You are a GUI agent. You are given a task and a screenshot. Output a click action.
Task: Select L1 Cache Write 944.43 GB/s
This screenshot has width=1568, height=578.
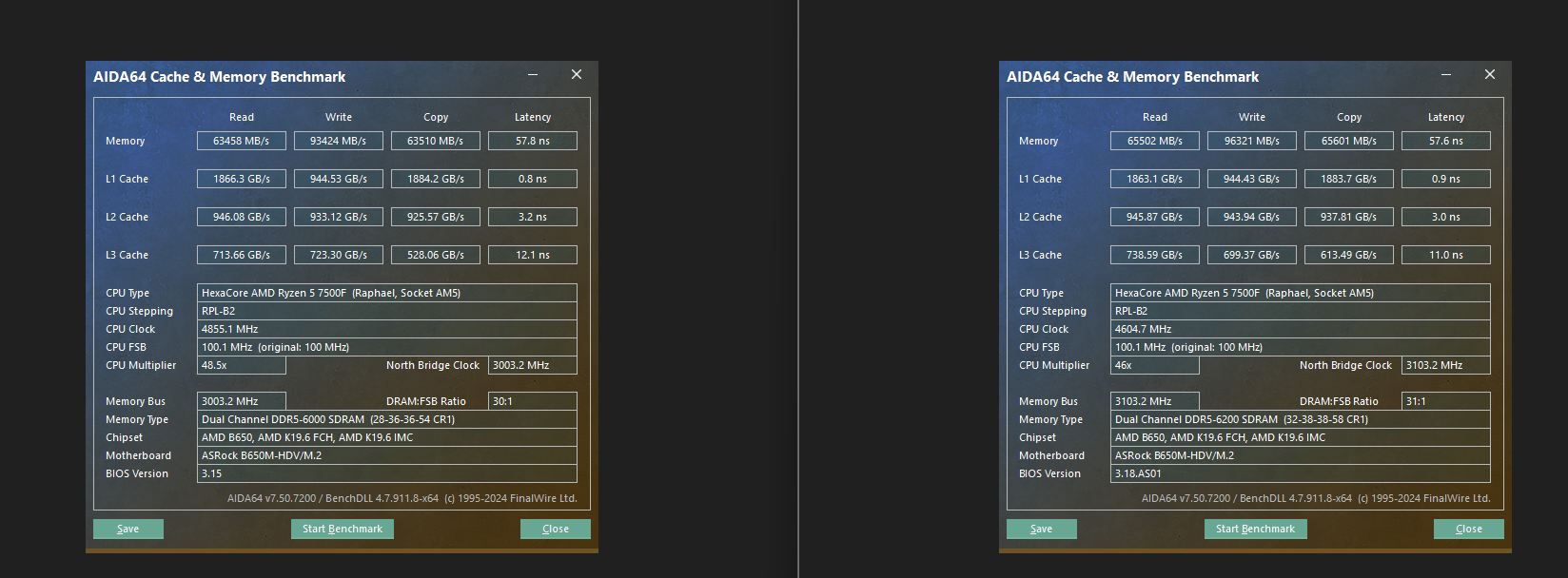(x=1252, y=179)
